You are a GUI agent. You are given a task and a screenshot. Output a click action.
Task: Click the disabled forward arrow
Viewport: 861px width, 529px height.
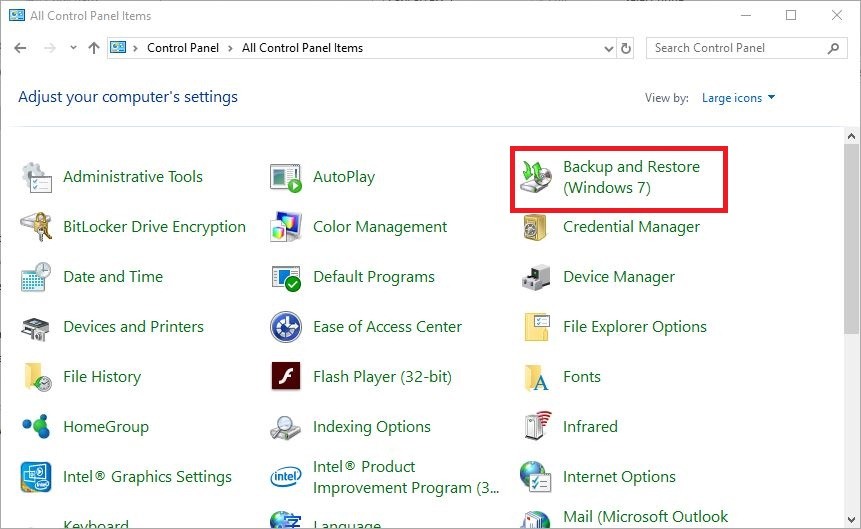49,48
